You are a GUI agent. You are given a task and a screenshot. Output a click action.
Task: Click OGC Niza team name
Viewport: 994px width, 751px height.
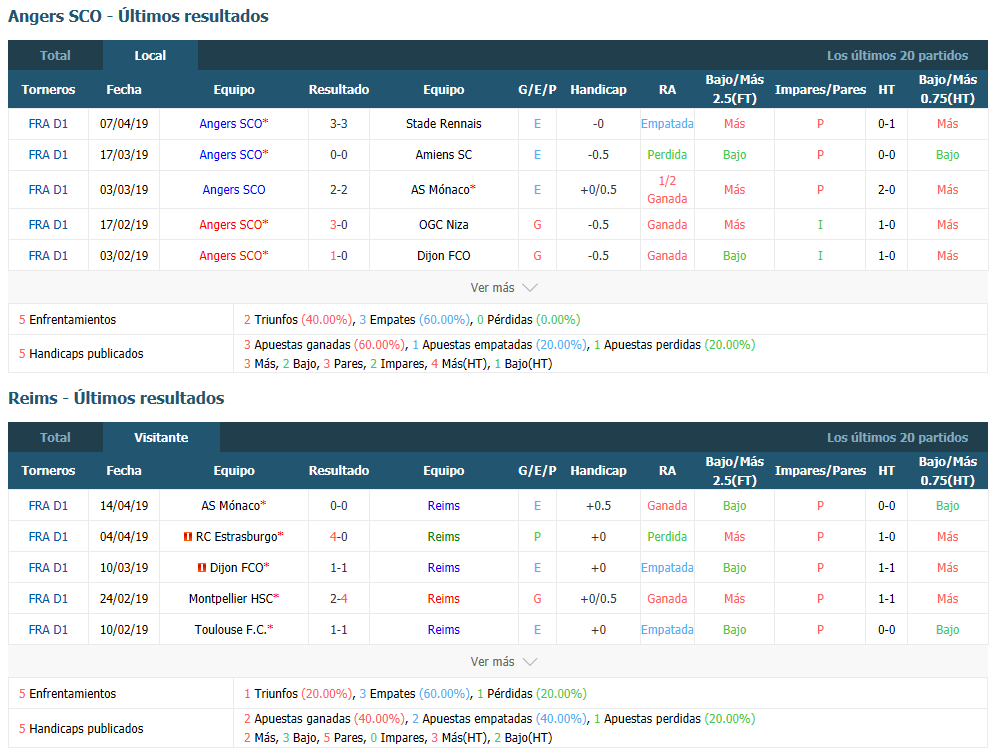tap(444, 224)
